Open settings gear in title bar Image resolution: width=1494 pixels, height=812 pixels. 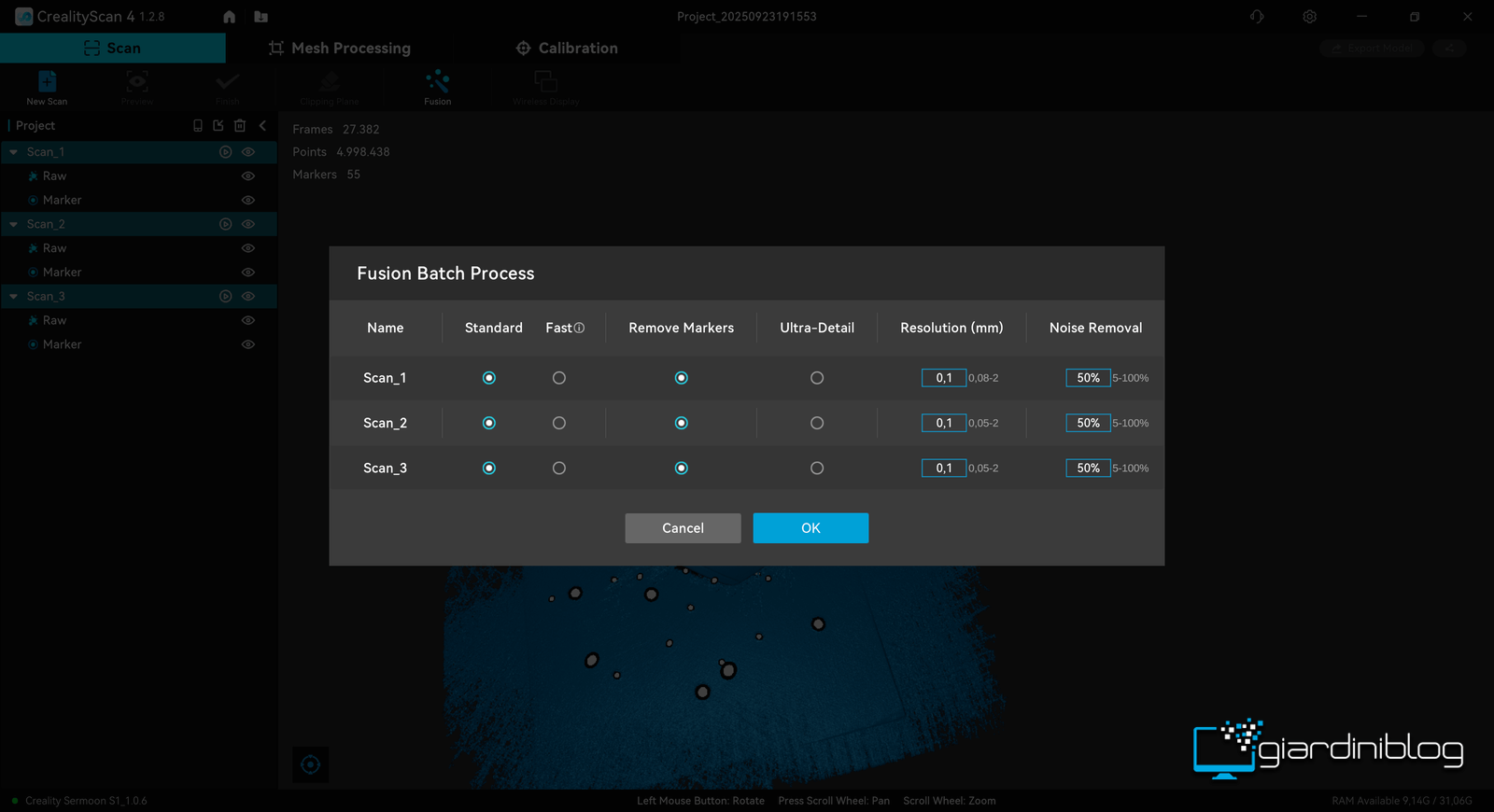(x=1309, y=17)
